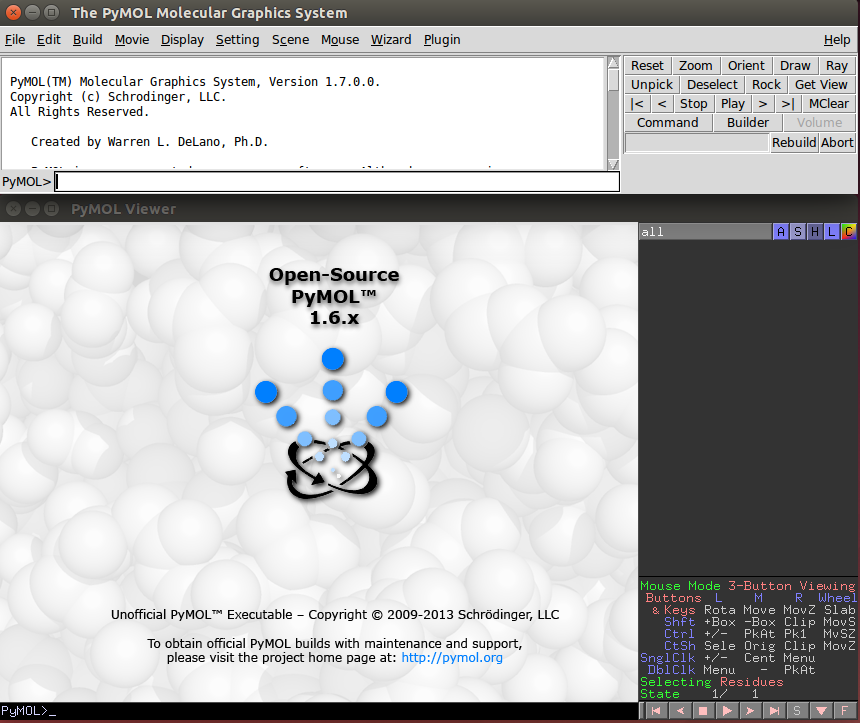Close the main PyMOL window

pyautogui.click(x=14, y=12)
